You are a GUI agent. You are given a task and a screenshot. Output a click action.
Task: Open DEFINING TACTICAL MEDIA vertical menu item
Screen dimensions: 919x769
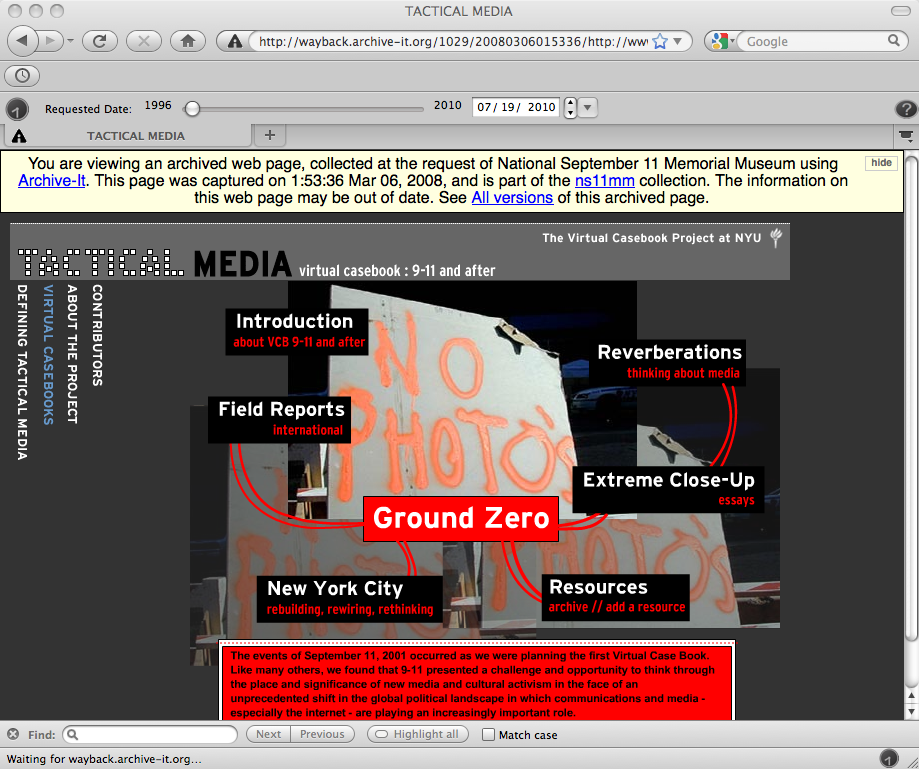coord(22,372)
